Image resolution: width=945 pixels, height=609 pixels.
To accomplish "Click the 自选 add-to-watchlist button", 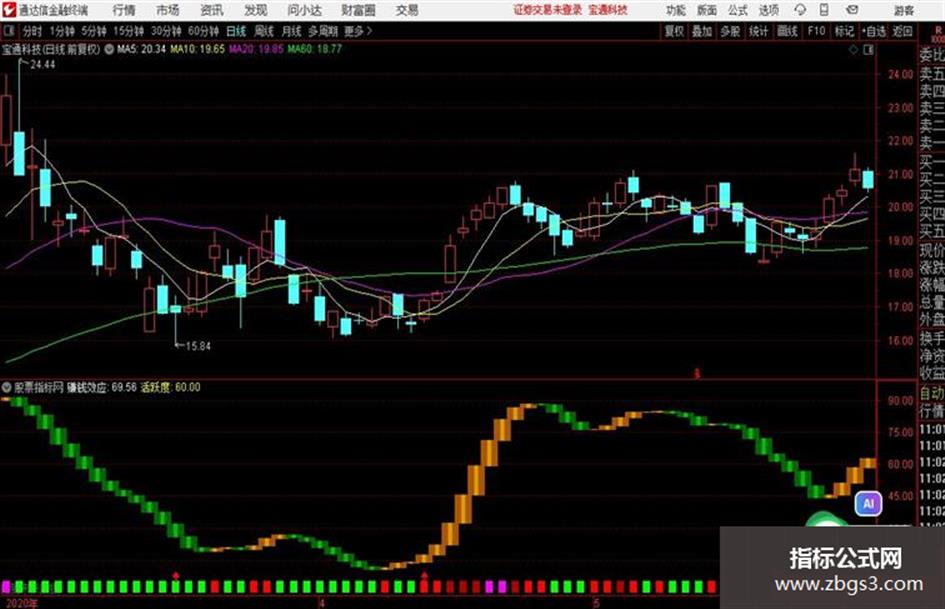I will click(x=874, y=31).
